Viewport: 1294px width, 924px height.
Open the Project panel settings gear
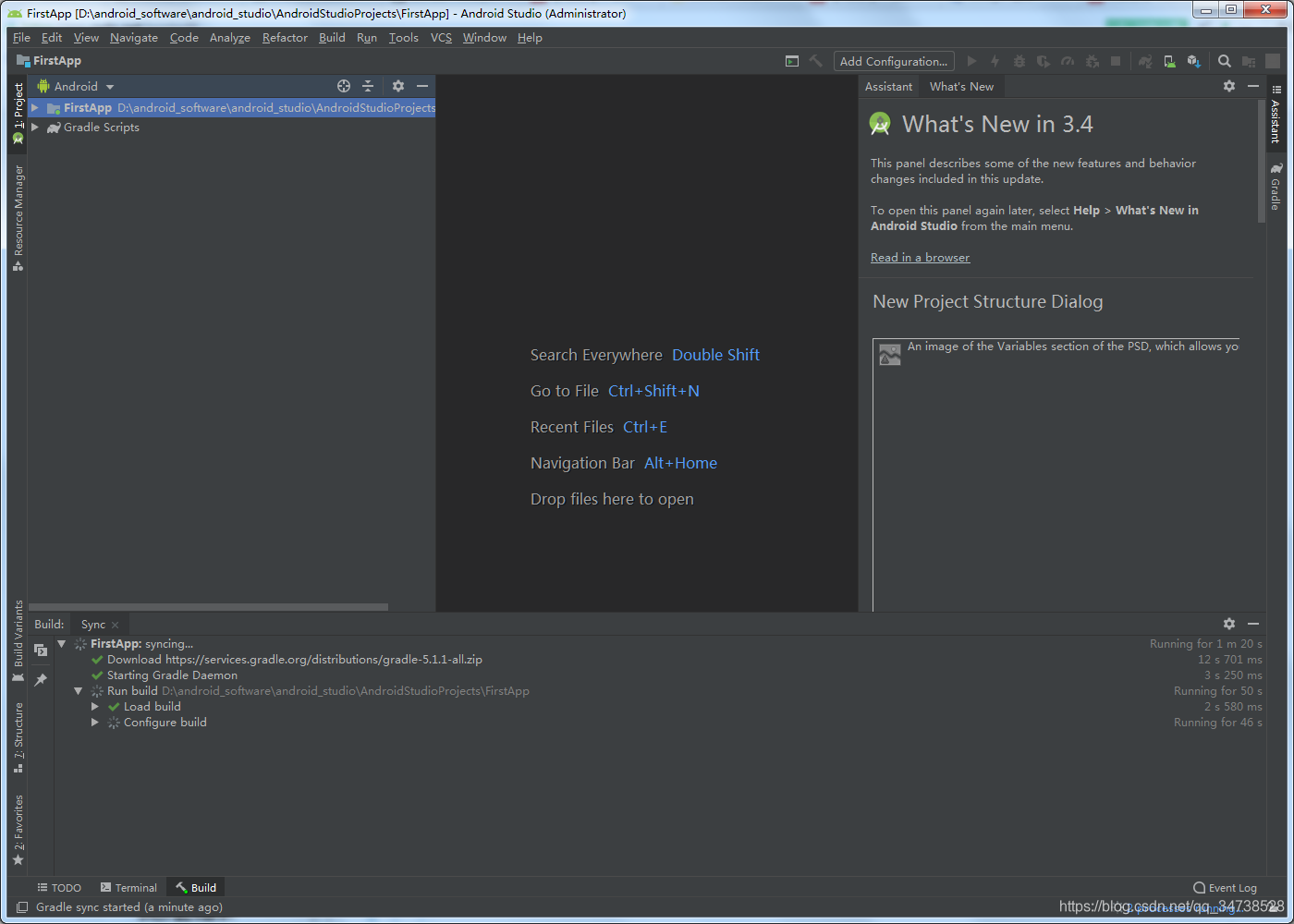[x=398, y=86]
